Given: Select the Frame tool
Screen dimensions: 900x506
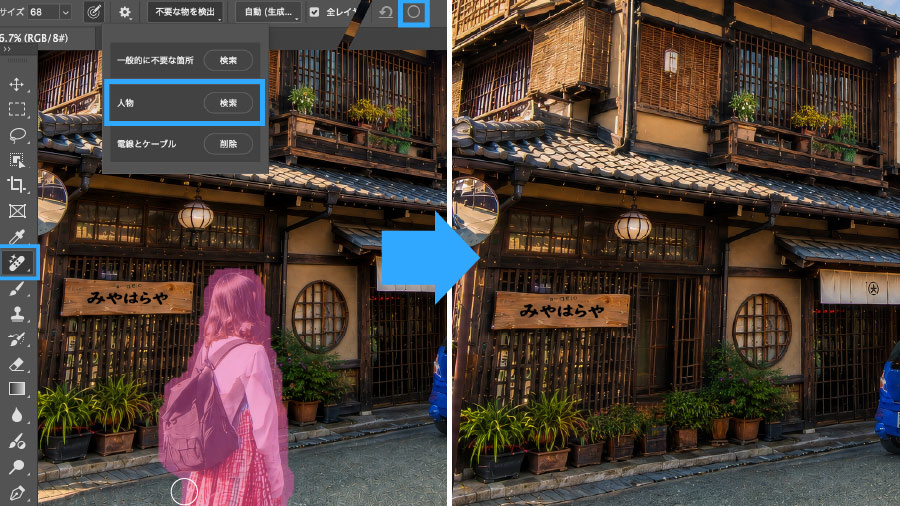Looking at the screenshot, I should [x=17, y=211].
